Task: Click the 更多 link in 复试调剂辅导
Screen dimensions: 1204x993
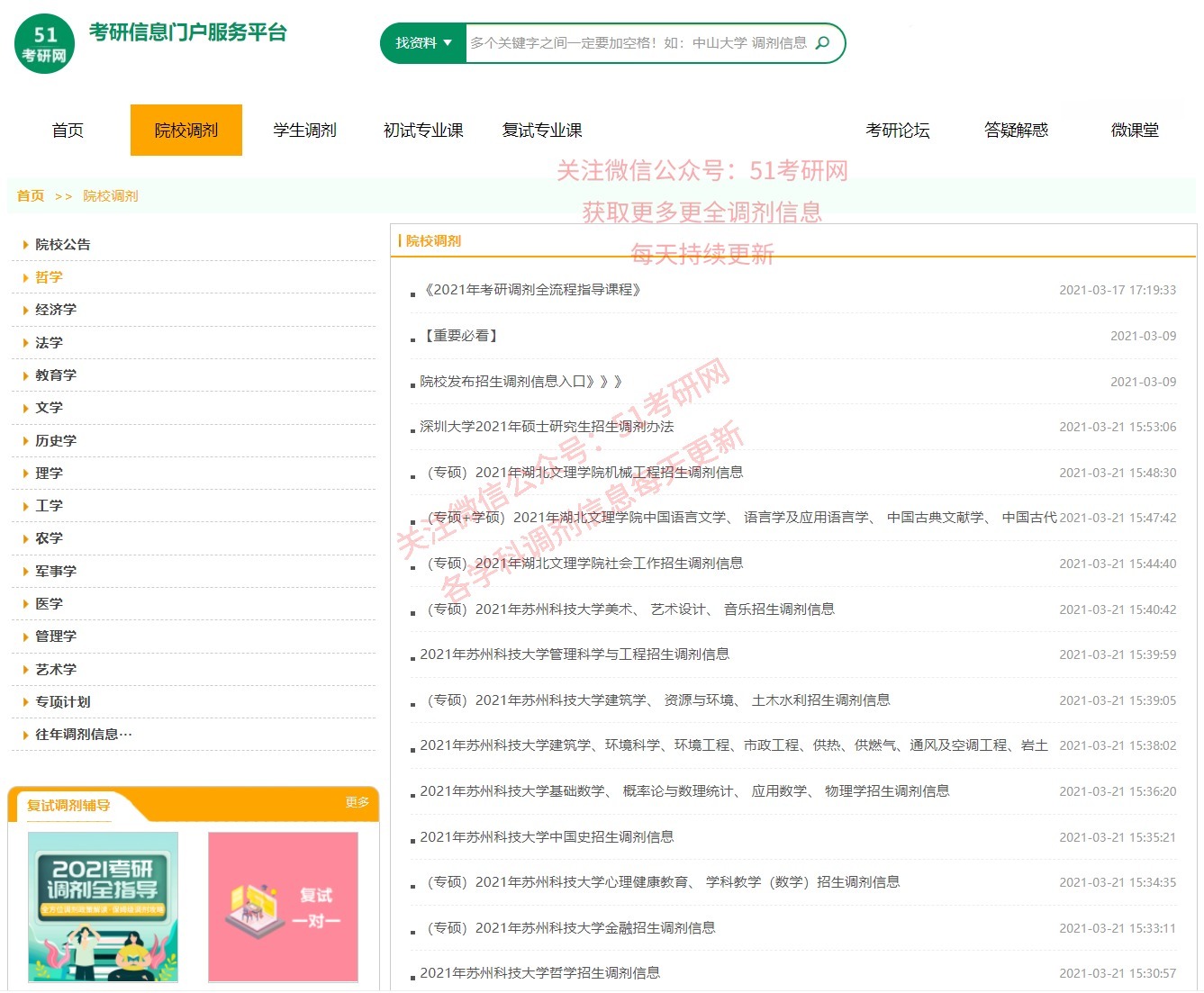Action: [358, 804]
